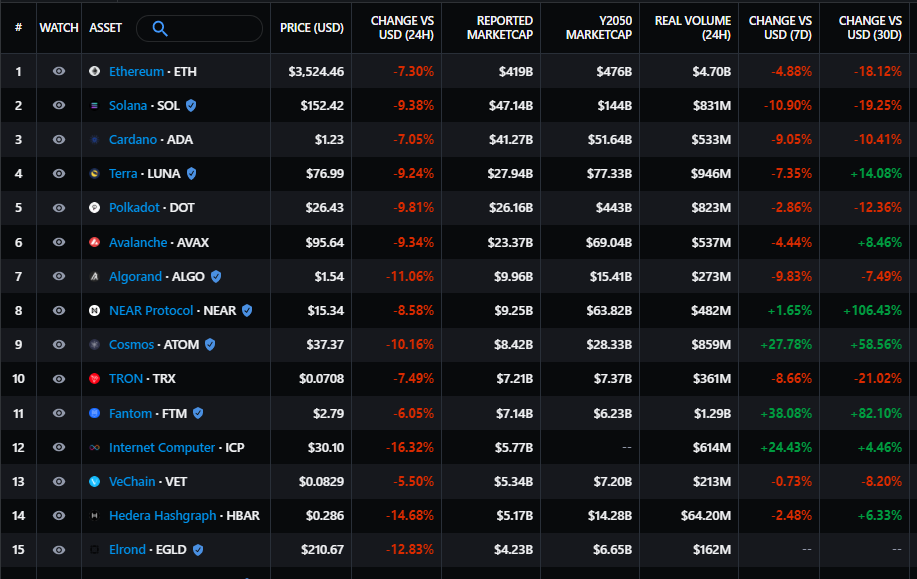Click the verified badge next to ATOM
Image resolution: width=917 pixels, height=579 pixels.
tap(210, 344)
